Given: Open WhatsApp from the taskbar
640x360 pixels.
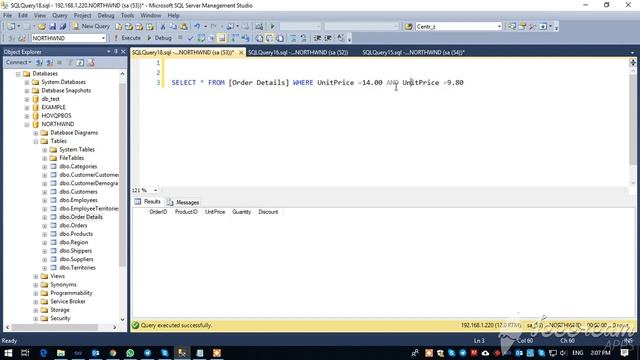Looking at the screenshot, I should pyautogui.click(x=130, y=353).
